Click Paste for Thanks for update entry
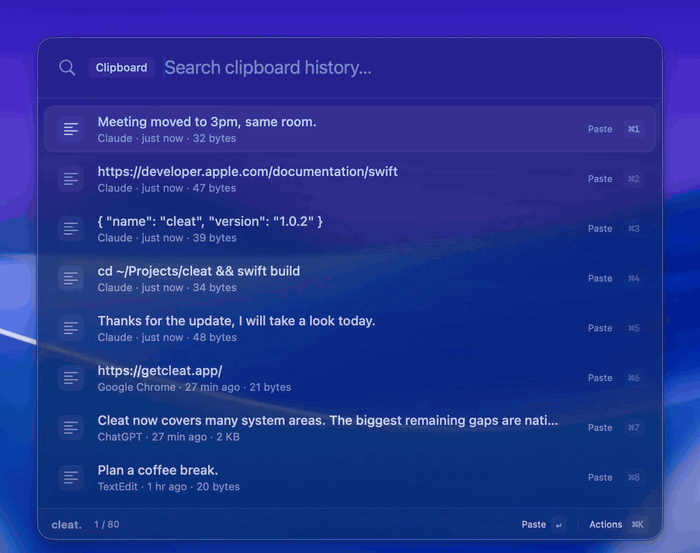 (x=600, y=328)
